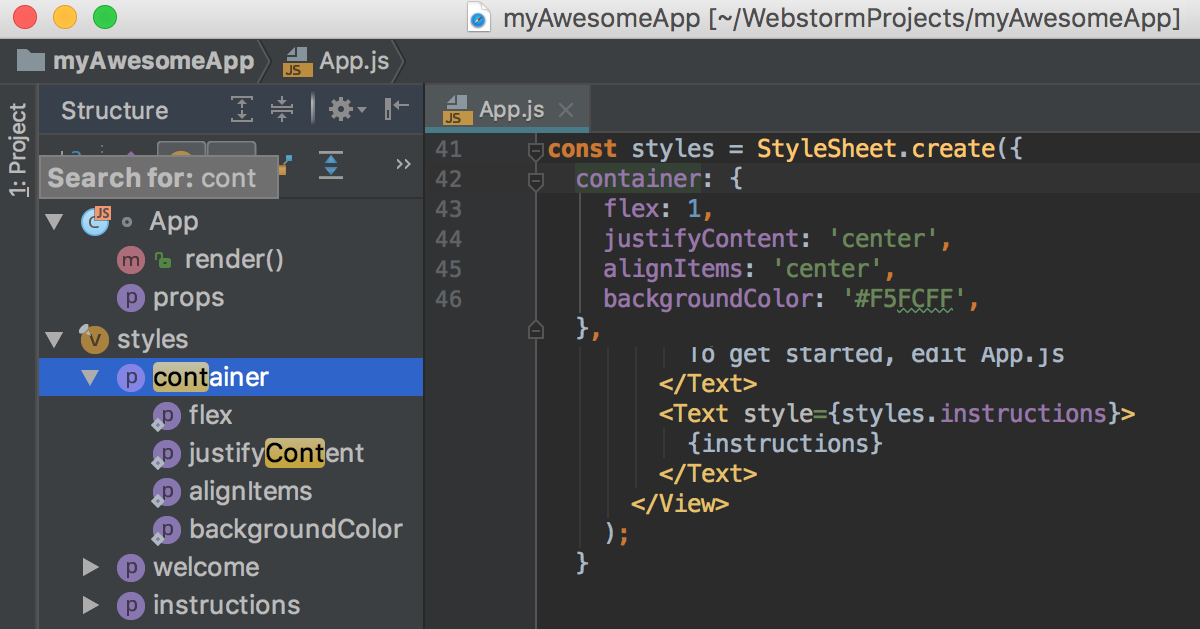Close the App.js editor tab
The image size is (1200, 629).
[566, 110]
